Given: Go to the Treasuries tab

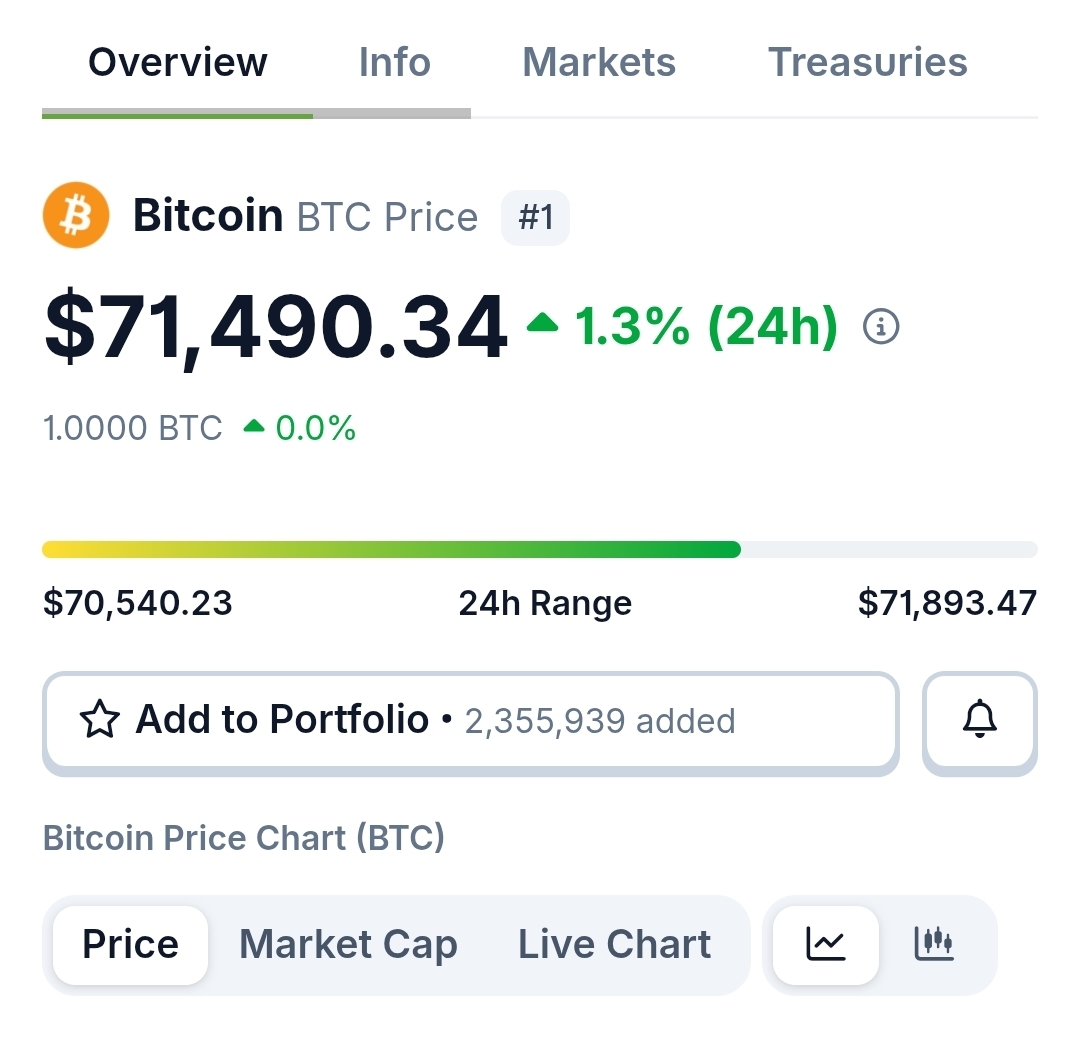Looking at the screenshot, I should 867,63.
